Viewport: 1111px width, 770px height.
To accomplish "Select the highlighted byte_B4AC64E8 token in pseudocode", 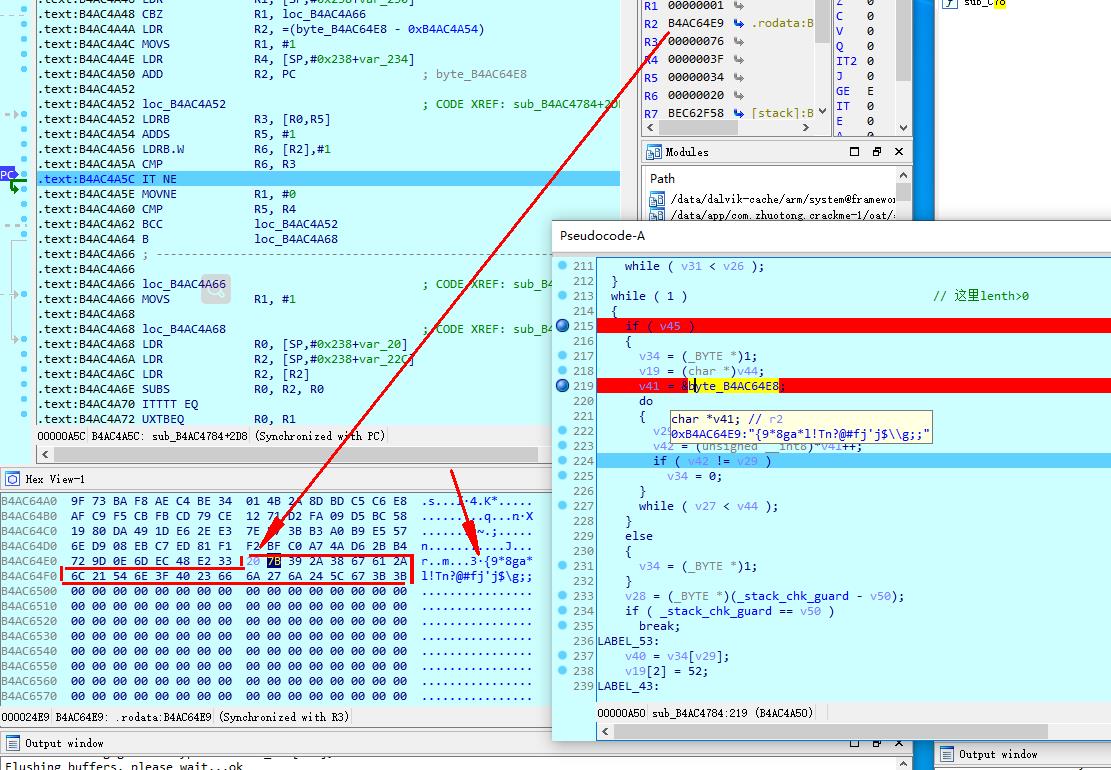I will tap(733, 385).
